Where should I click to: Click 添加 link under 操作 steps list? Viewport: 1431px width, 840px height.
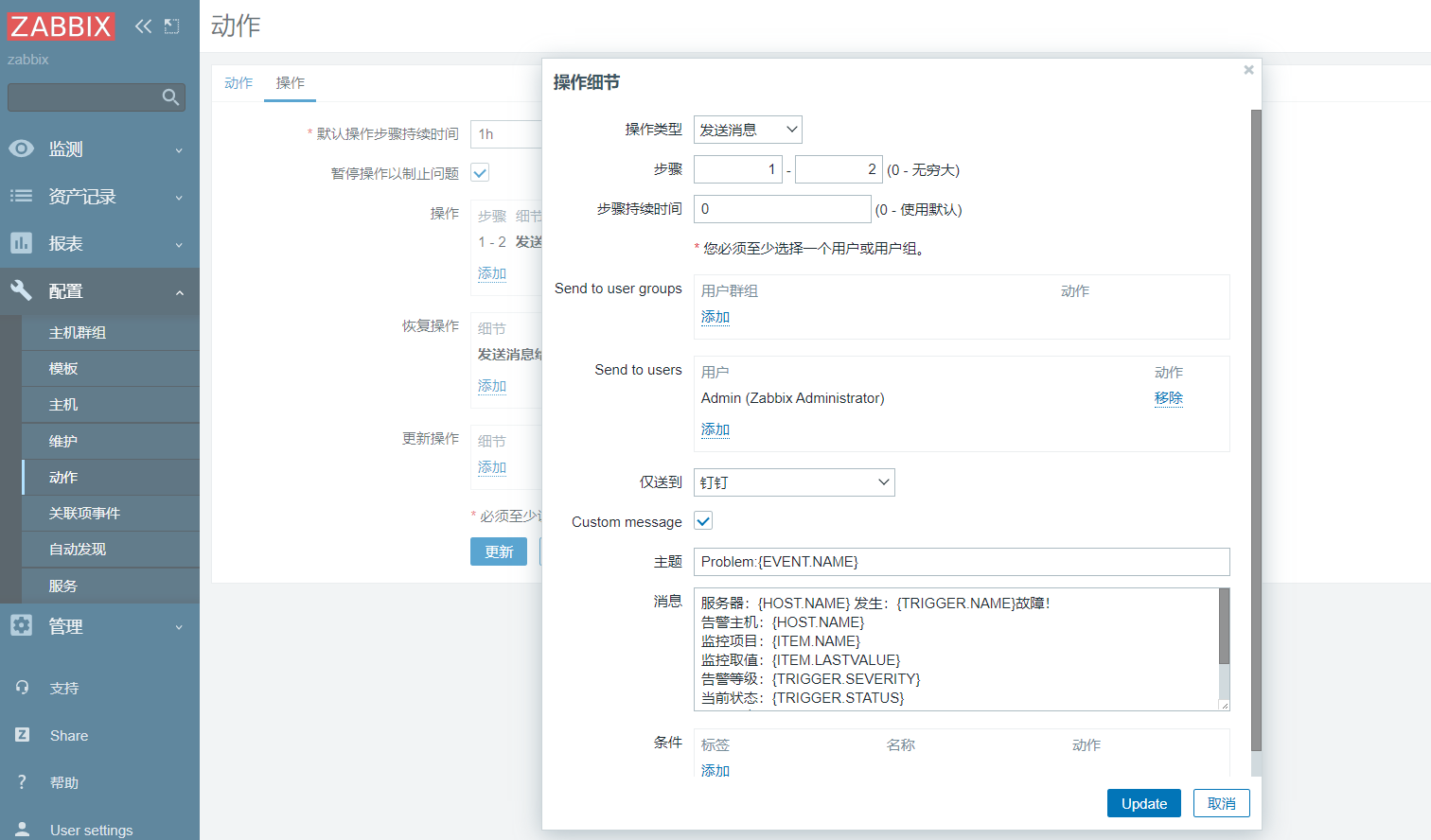[492, 273]
